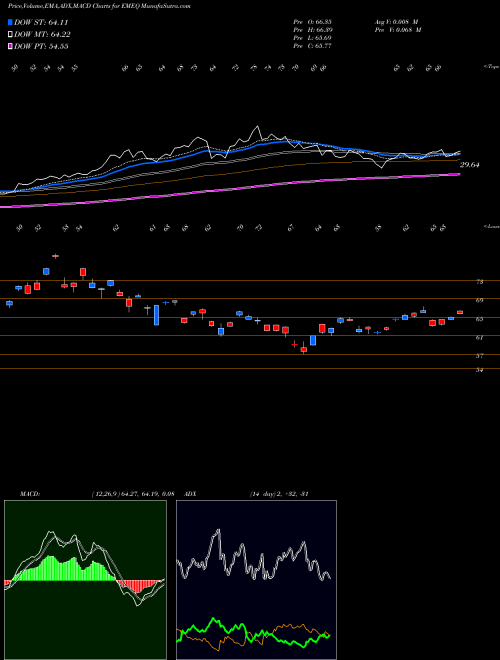Click the magenta DOW PT legend swatch
This screenshot has width=500, height=660.
click(x=11, y=46)
